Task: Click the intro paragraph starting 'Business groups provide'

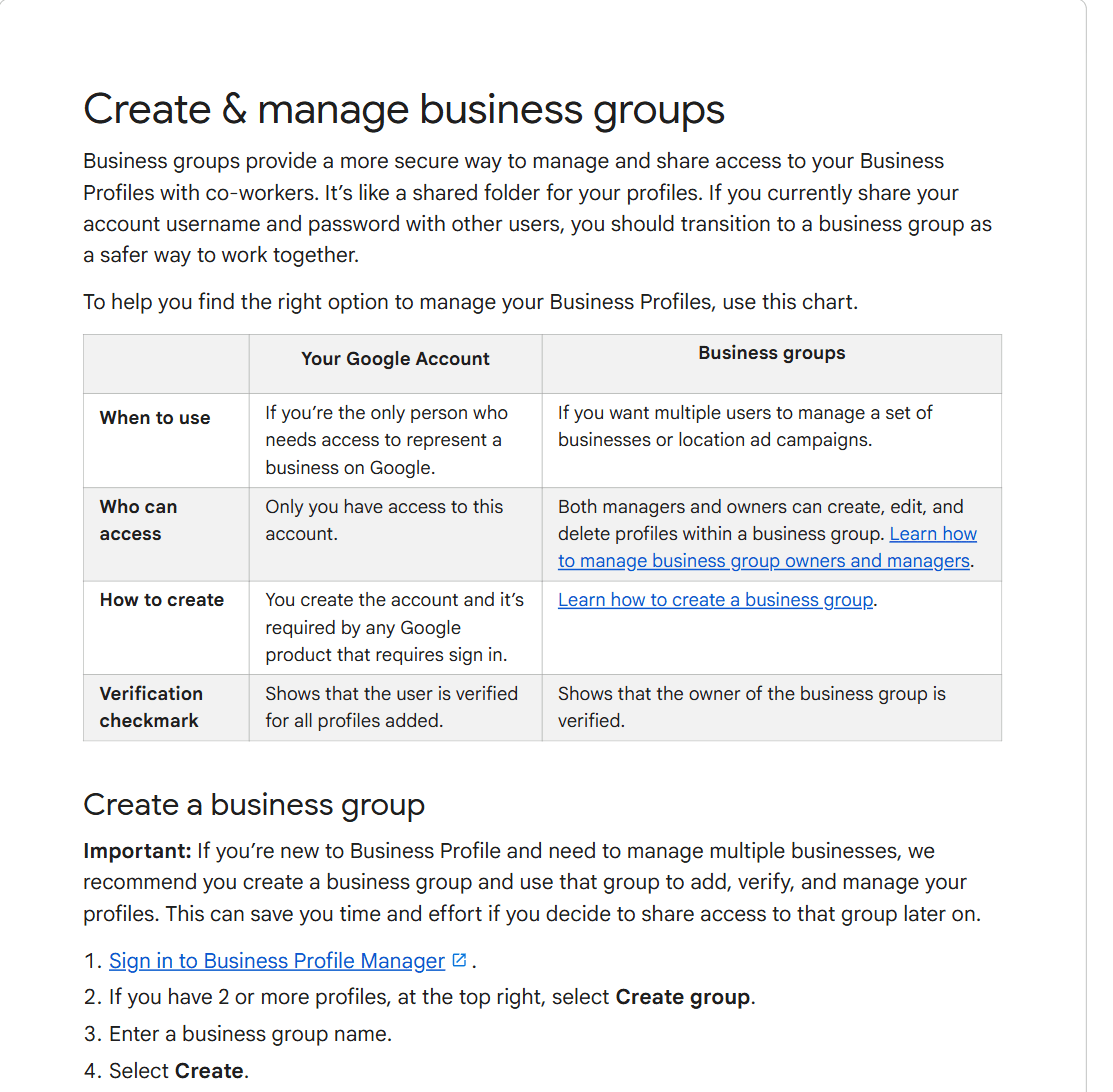Action: point(537,208)
